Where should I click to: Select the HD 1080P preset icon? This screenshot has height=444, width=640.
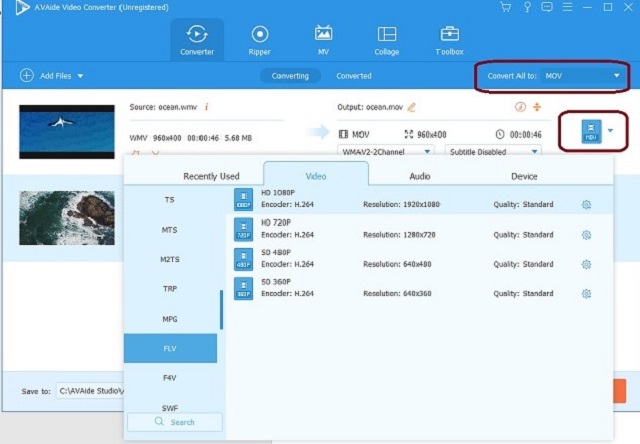(x=243, y=199)
